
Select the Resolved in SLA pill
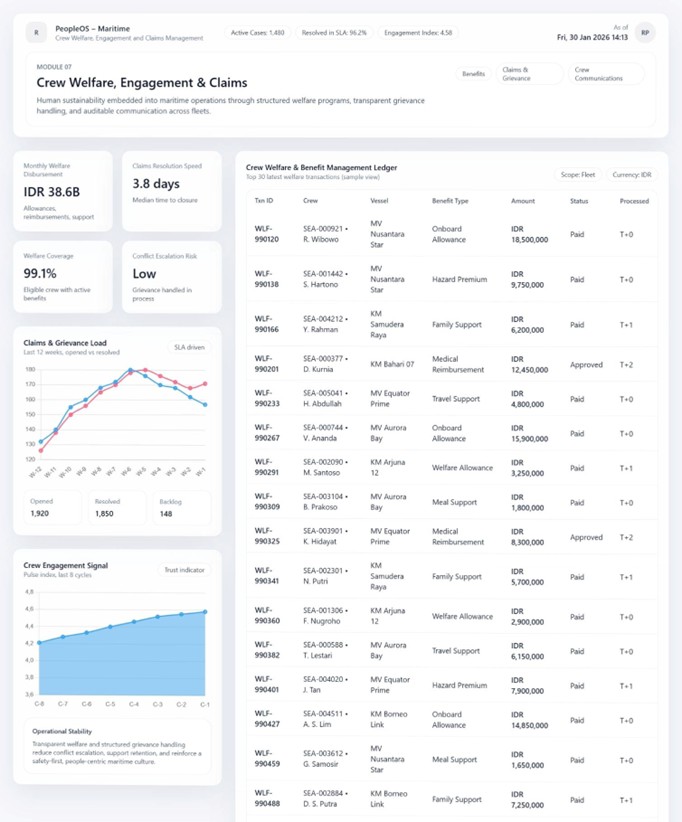point(334,32)
